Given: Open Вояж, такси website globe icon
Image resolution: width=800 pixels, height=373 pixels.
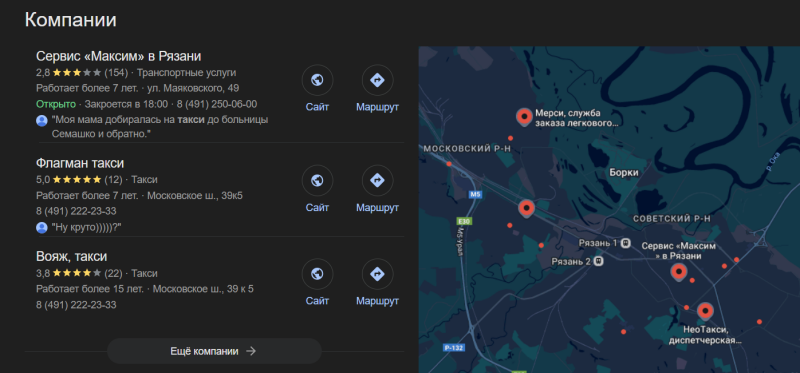Looking at the screenshot, I should tap(317, 274).
